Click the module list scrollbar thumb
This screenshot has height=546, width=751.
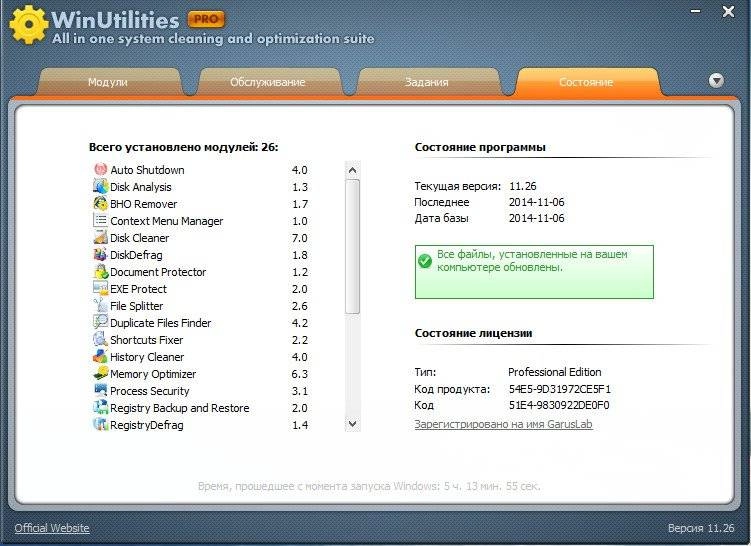(353, 247)
